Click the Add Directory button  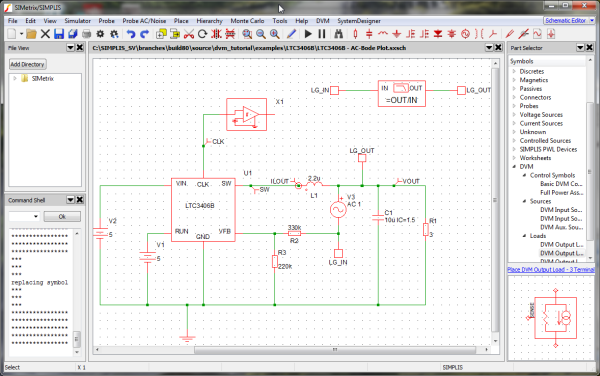(28, 64)
